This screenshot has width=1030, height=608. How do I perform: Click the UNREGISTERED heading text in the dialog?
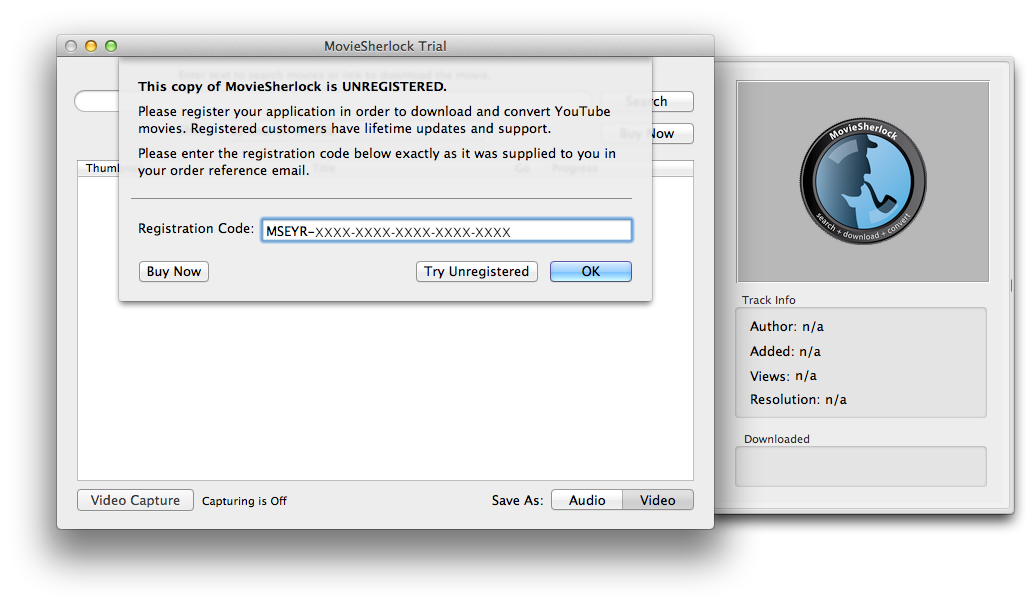click(x=292, y=87)
